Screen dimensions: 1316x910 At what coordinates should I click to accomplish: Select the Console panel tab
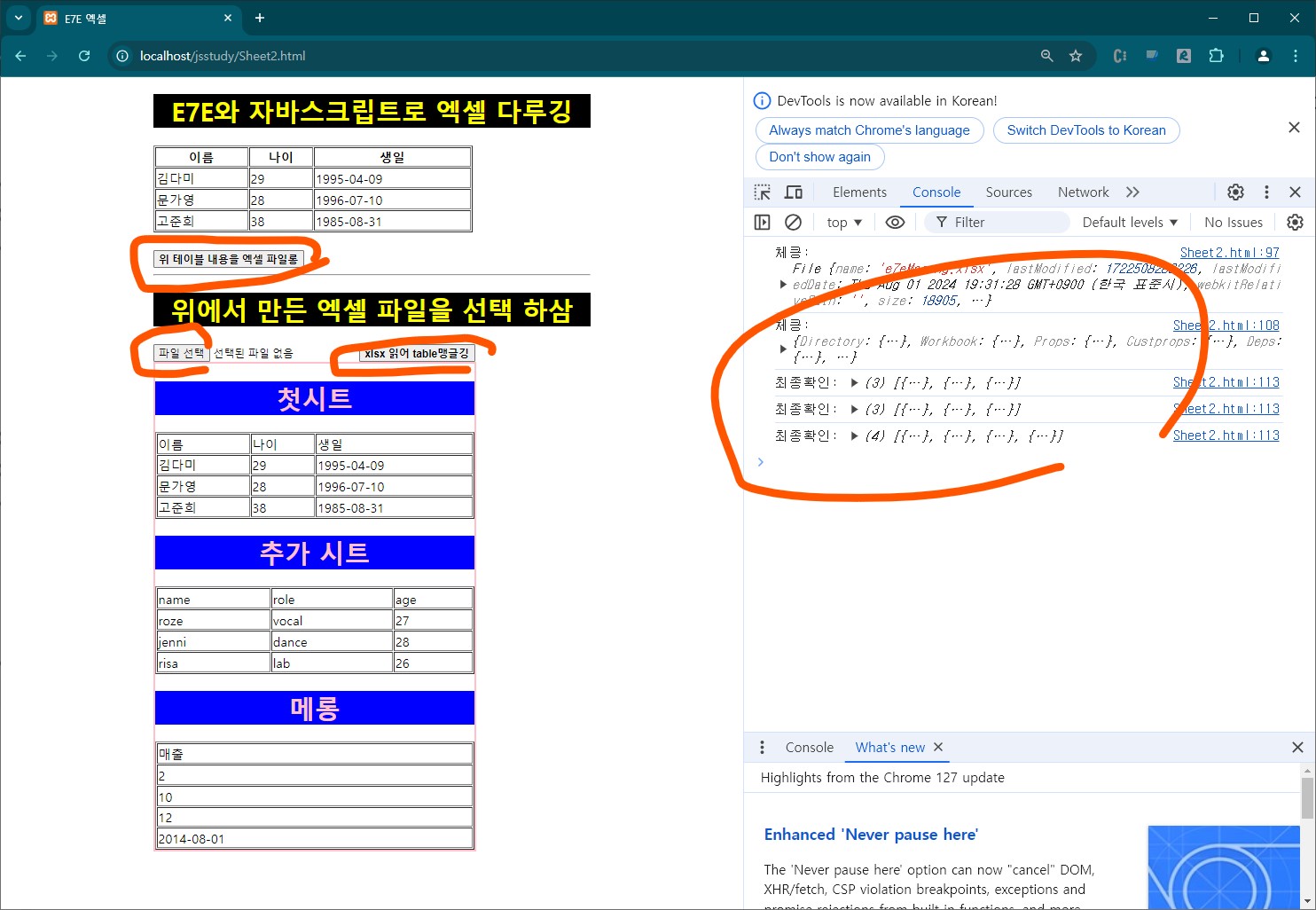pyautogui.click(x=936, y=192)
